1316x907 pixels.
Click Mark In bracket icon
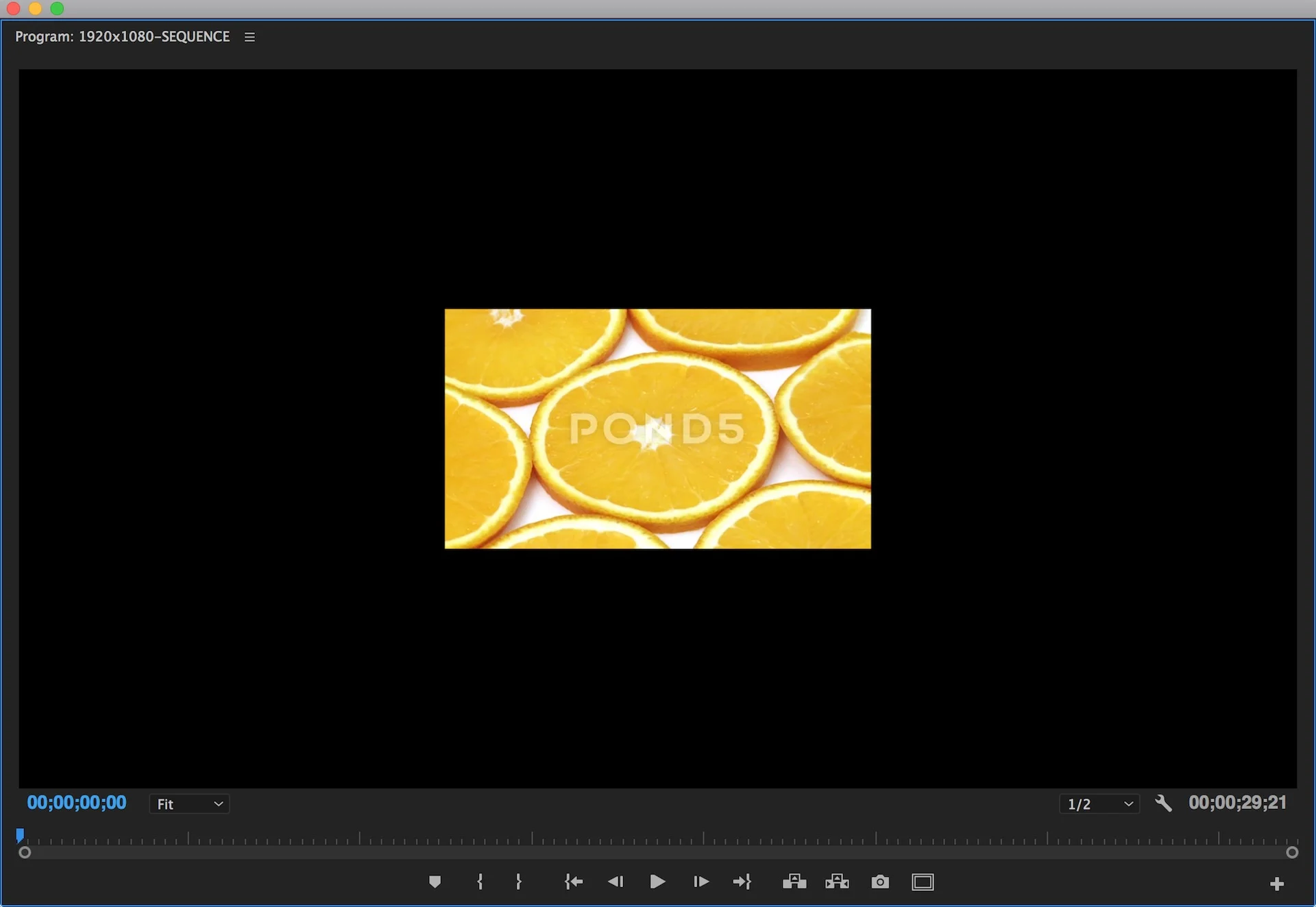point(480,882)
